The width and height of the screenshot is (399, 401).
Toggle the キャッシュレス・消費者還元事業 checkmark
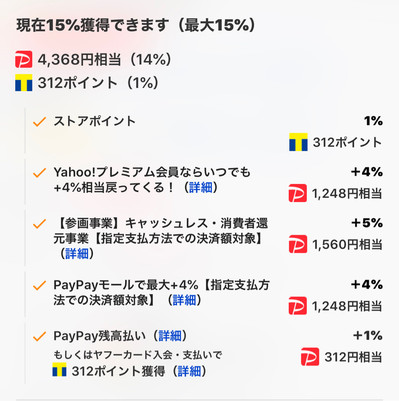(39, 224)
